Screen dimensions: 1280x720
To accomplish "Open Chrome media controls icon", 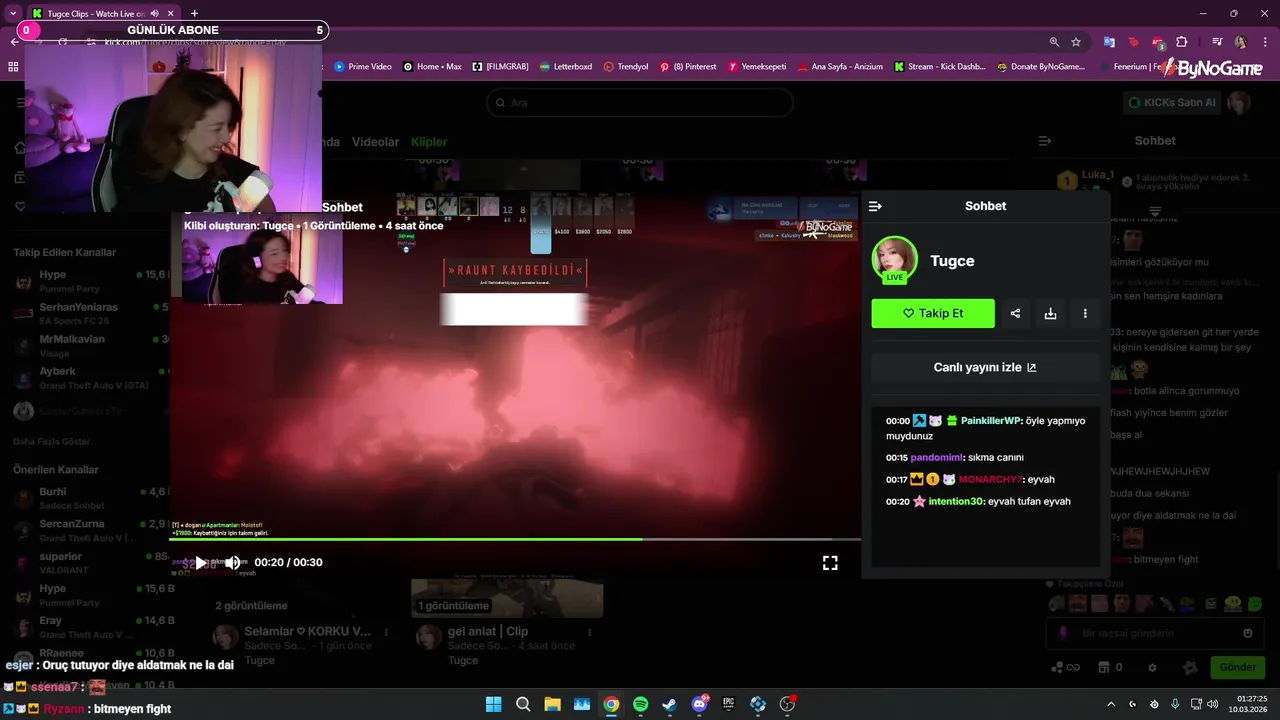I will click(x=1217, y=42).
